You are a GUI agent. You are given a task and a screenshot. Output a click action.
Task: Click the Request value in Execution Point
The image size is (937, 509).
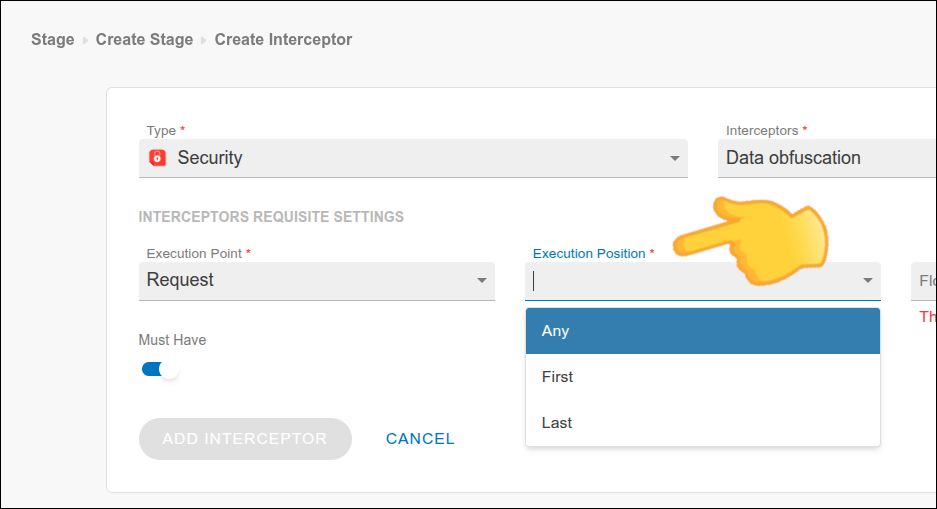pos(181,280)
